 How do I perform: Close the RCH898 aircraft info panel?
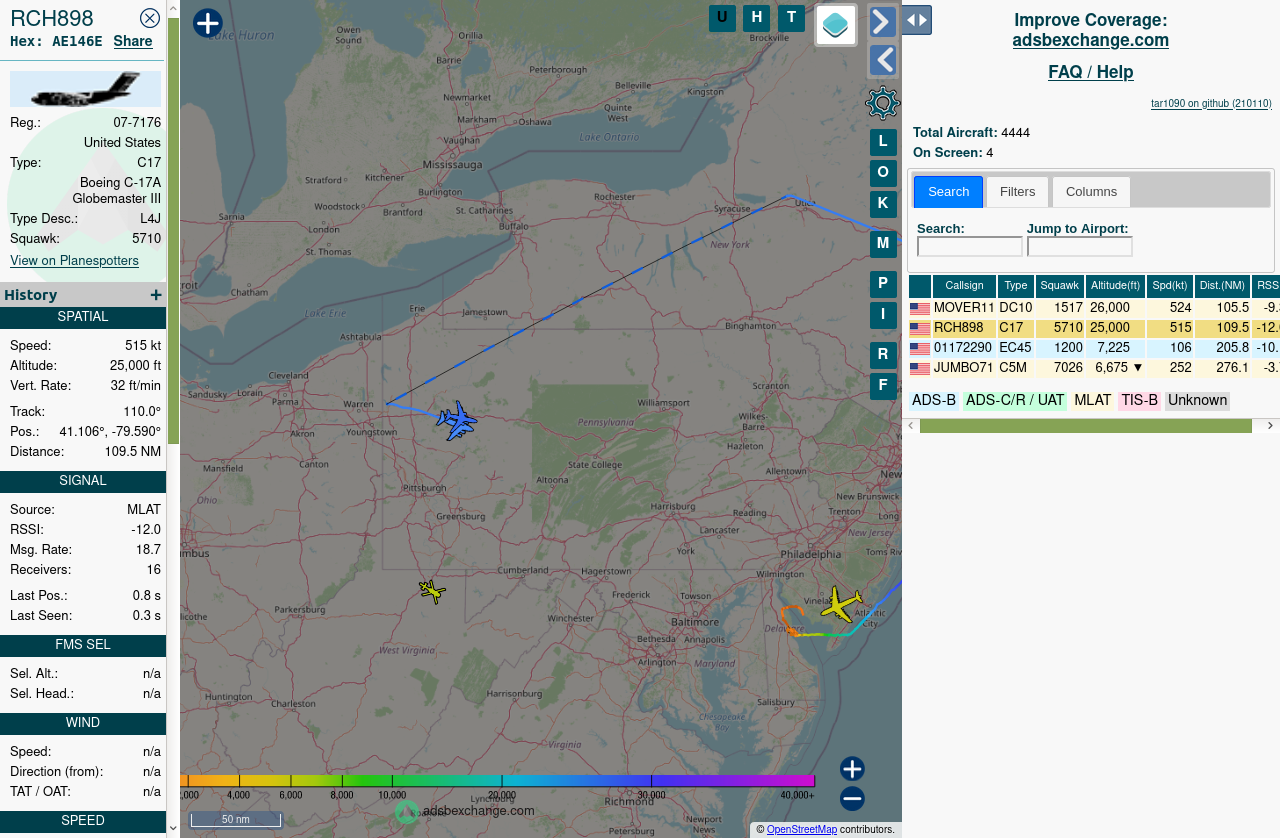[x=150, y=18]
